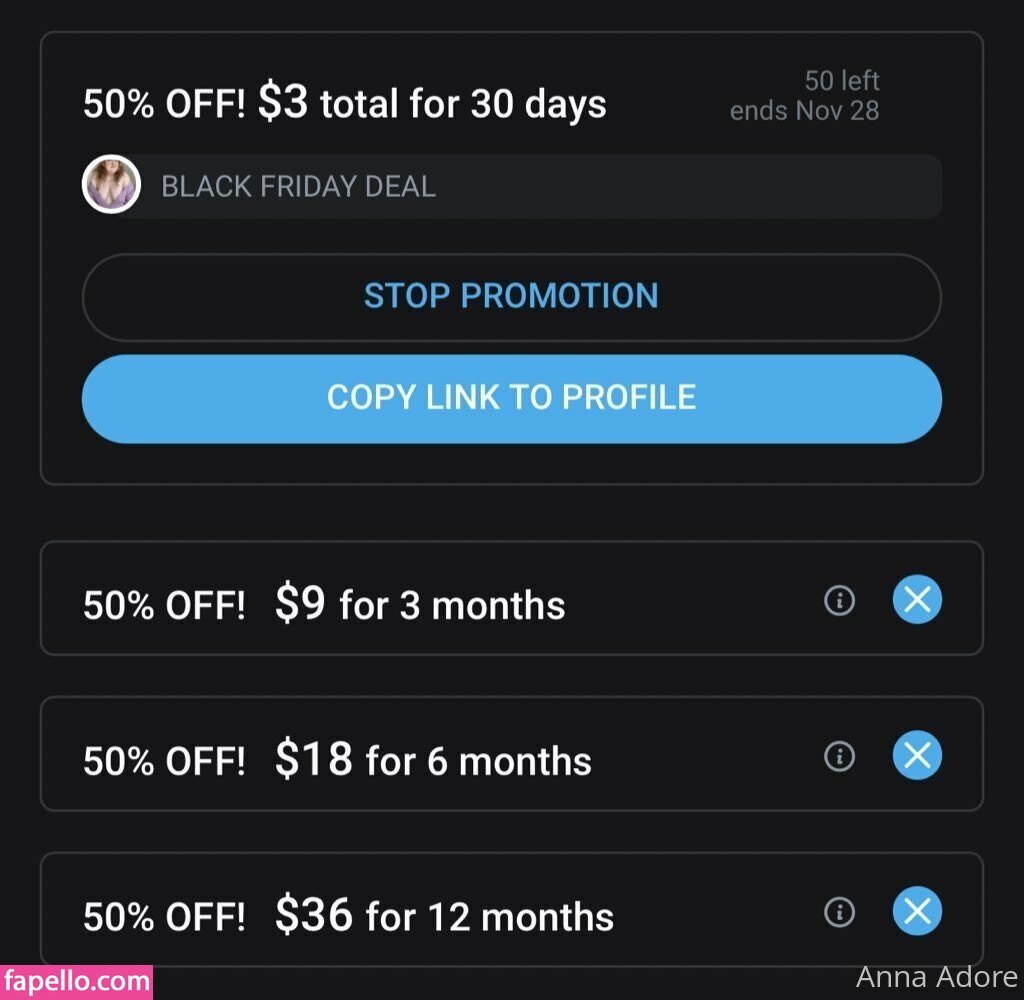Select the BLACK FRIDAY DEAL message field
The height and width of the screenshot is (1000, 1024).
(x=540, y=186)
